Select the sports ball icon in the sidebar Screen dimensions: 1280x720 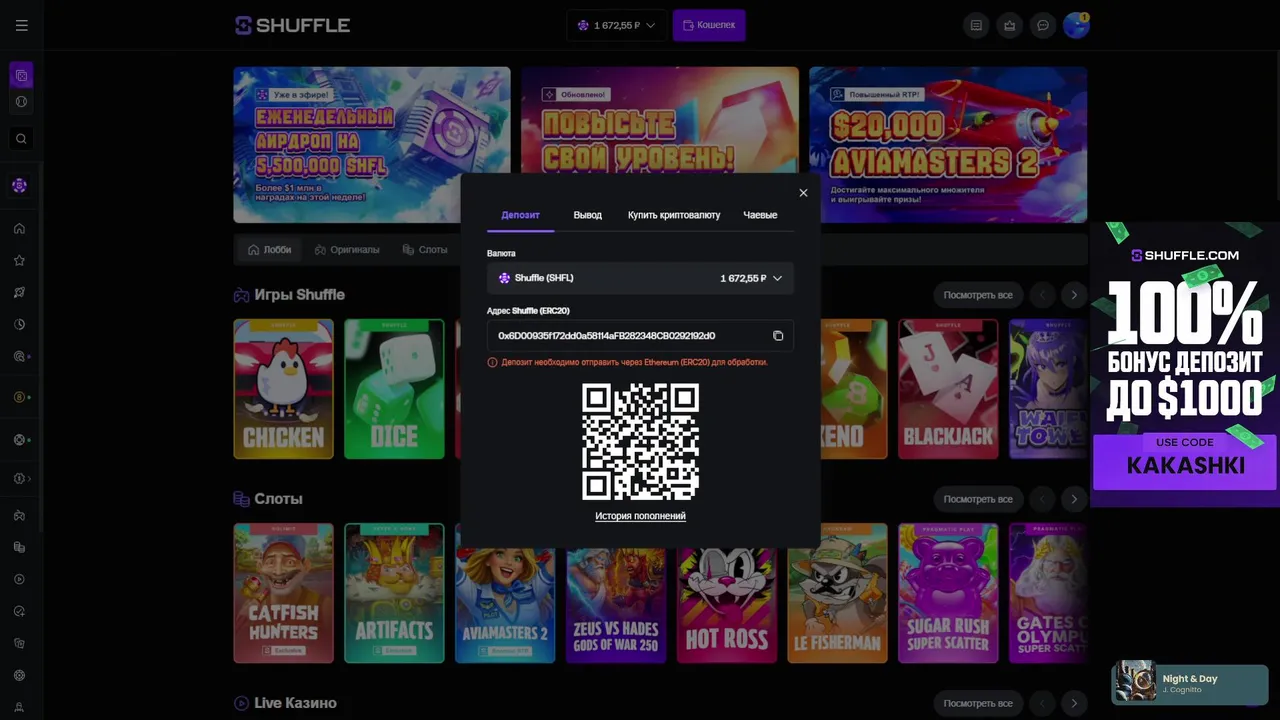coord(21,101)
